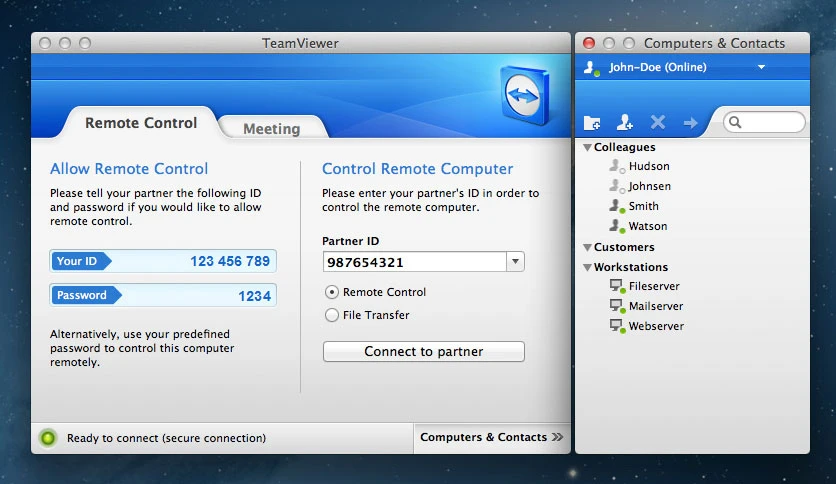Click the double chevron beside Computers & Contacts

(x=557, y=437)
